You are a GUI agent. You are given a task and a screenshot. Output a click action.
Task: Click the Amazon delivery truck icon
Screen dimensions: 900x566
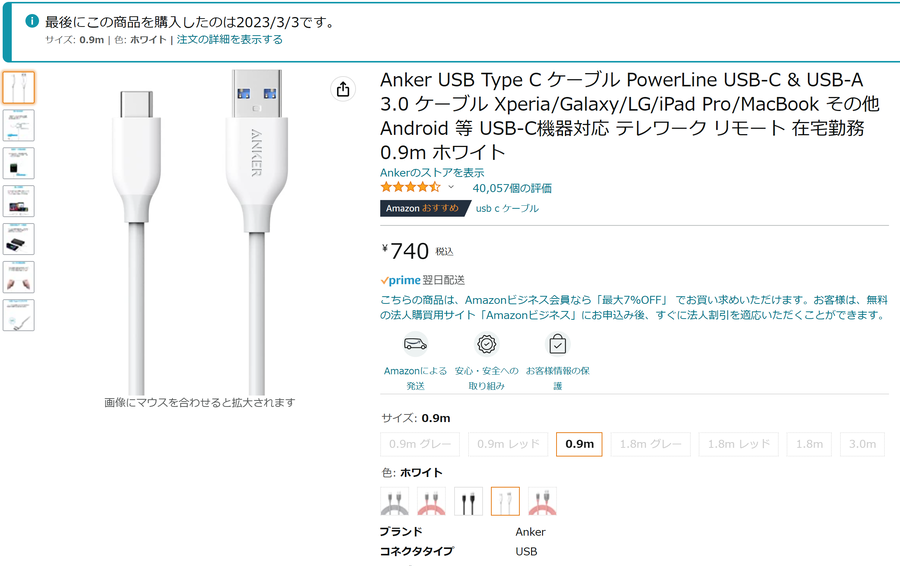(415, 344)
